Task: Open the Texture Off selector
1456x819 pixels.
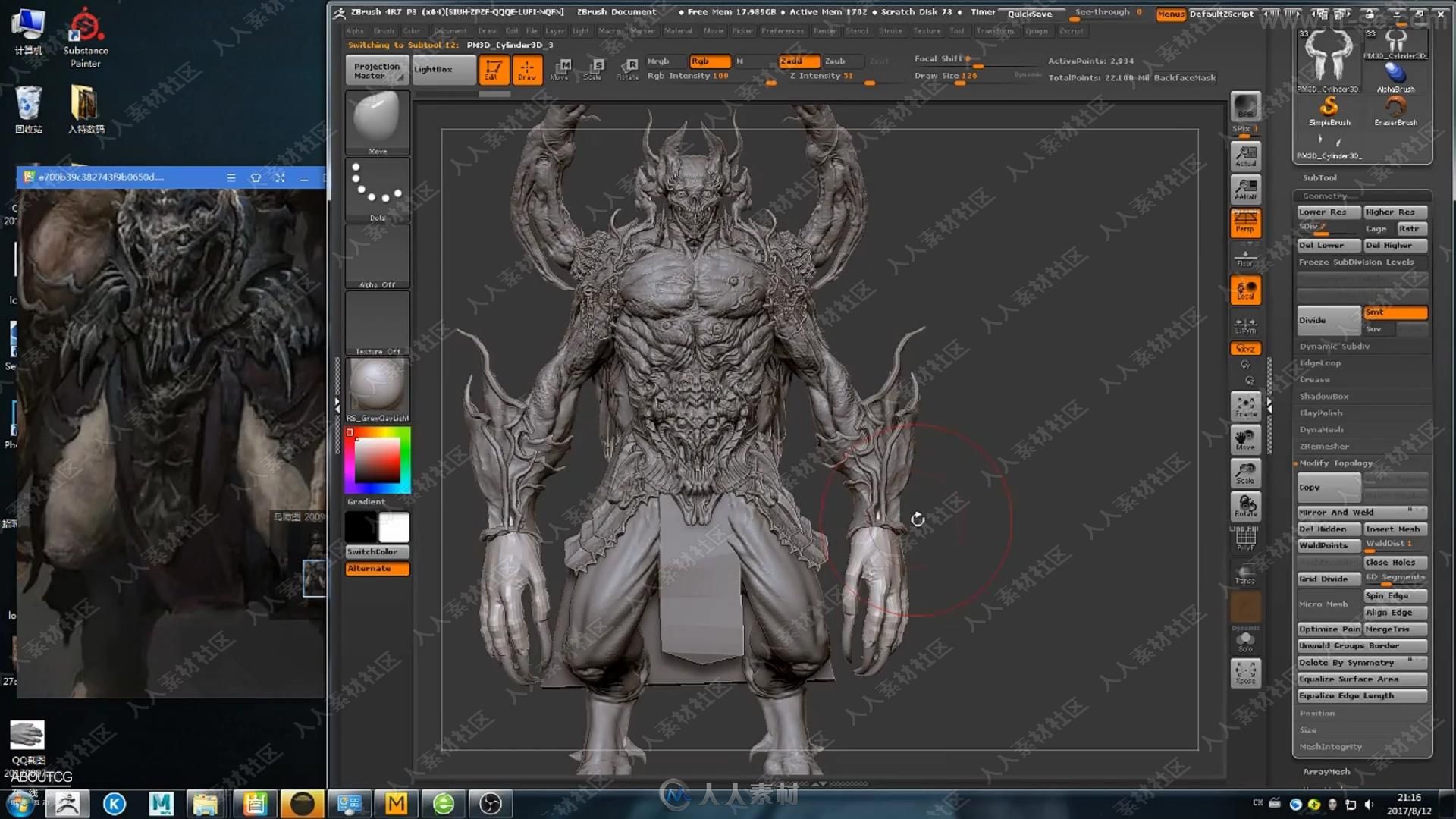Action: 378,323
